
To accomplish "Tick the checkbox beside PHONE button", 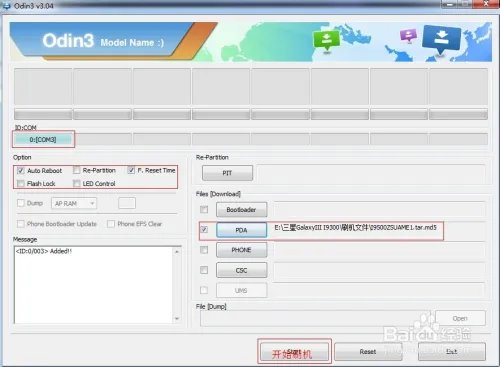I will coord(204,250).
